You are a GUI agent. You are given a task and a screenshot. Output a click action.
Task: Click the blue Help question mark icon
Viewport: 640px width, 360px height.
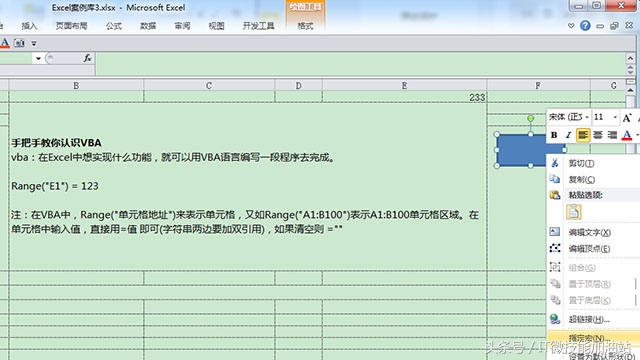pyautogui.click(x=585, y=26)
